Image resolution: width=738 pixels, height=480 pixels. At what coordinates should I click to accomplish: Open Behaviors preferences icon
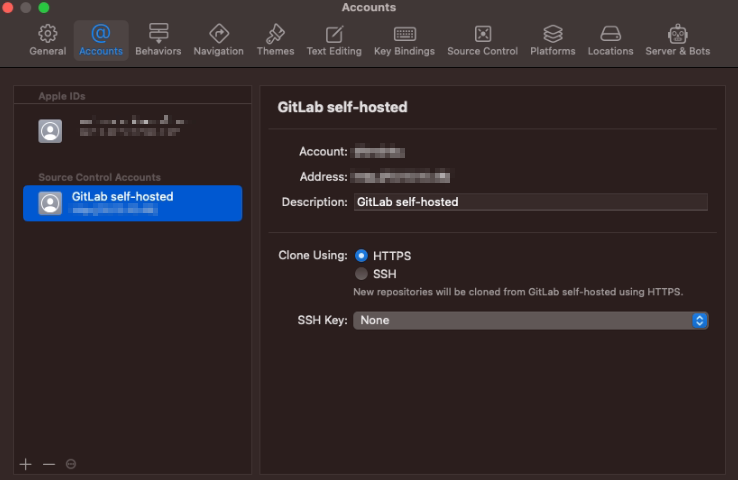[x=158, y=33]
